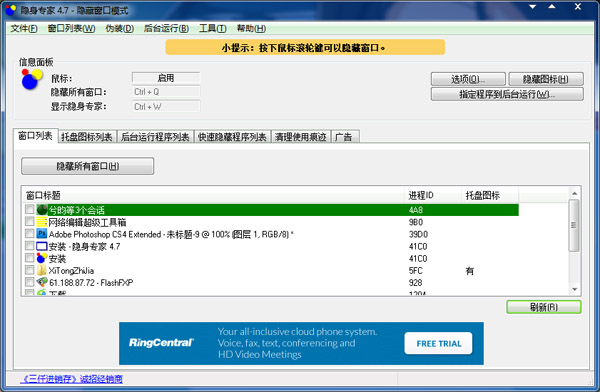This screenshot has width=600, height=392.
Task: Select process ID 5FC cell
Action: point(416,271)
